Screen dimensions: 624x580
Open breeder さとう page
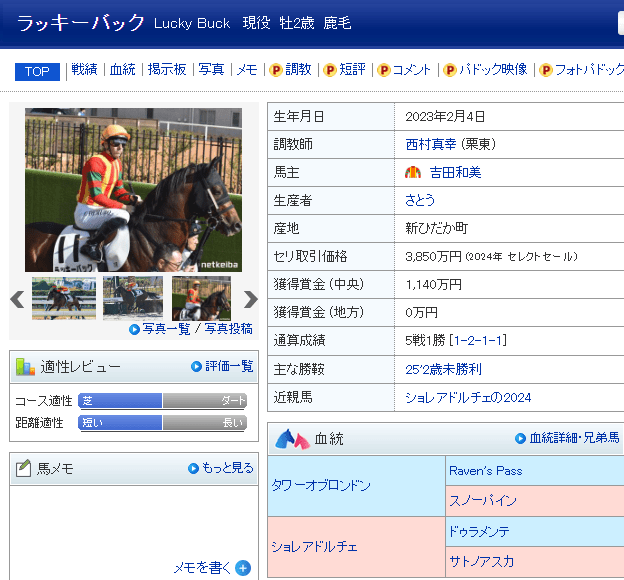click(420, 200)
